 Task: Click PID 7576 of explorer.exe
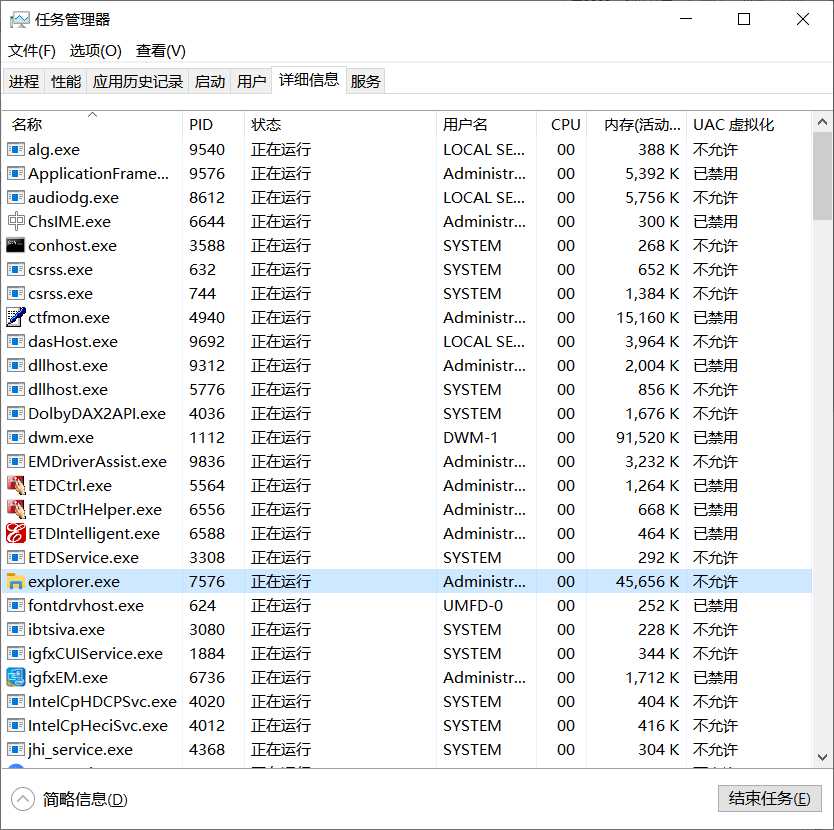point(207,582)
